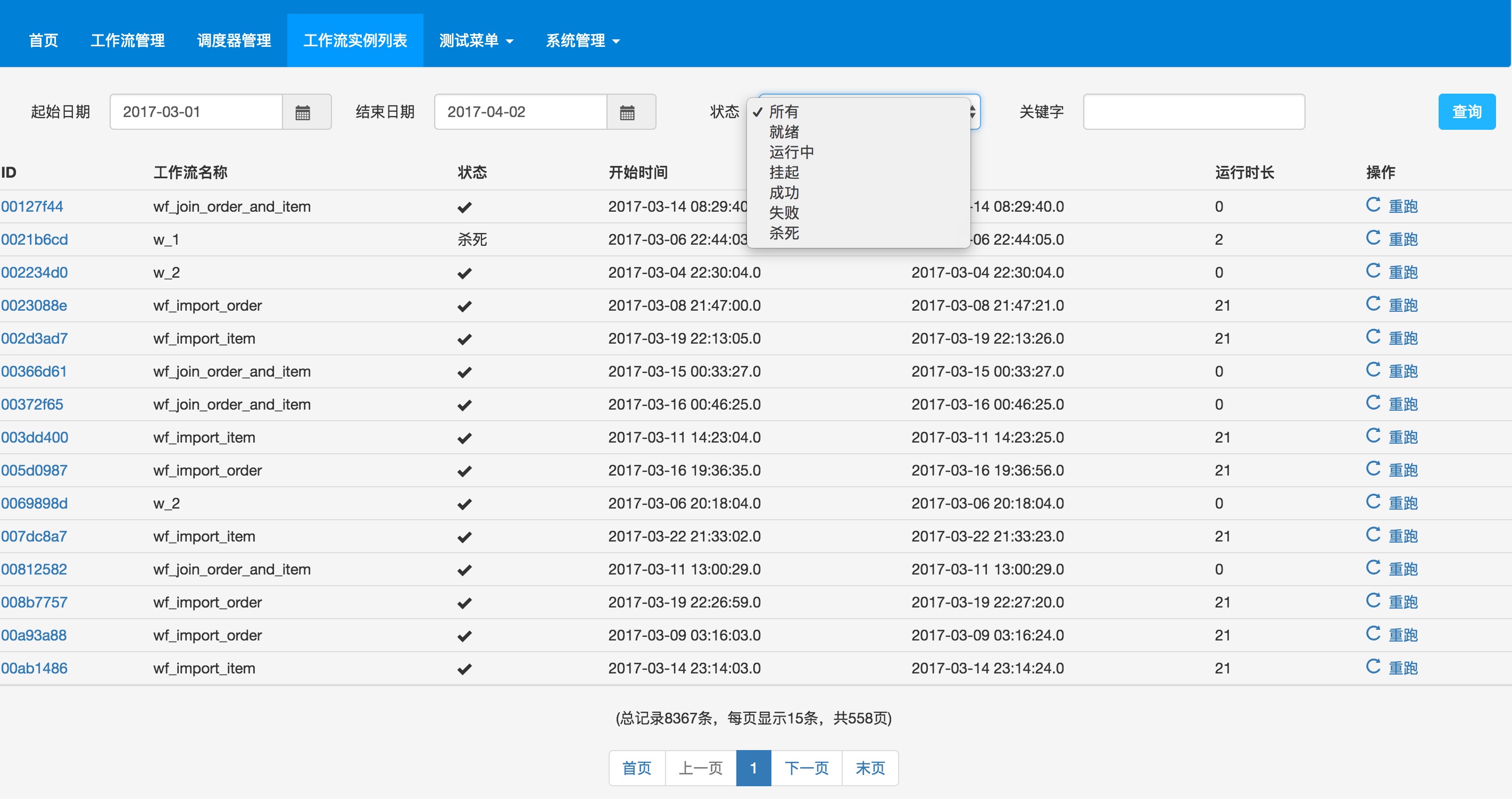The height and width of the screenshot is (799, 1512).
Task: Click rerun icon for instance 0023088e
Action: (1373, 304)
